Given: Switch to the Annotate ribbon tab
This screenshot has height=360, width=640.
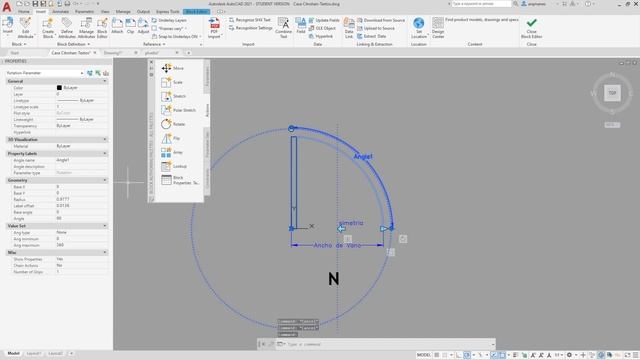Looking at the screenshot, I should pos(60,12).
